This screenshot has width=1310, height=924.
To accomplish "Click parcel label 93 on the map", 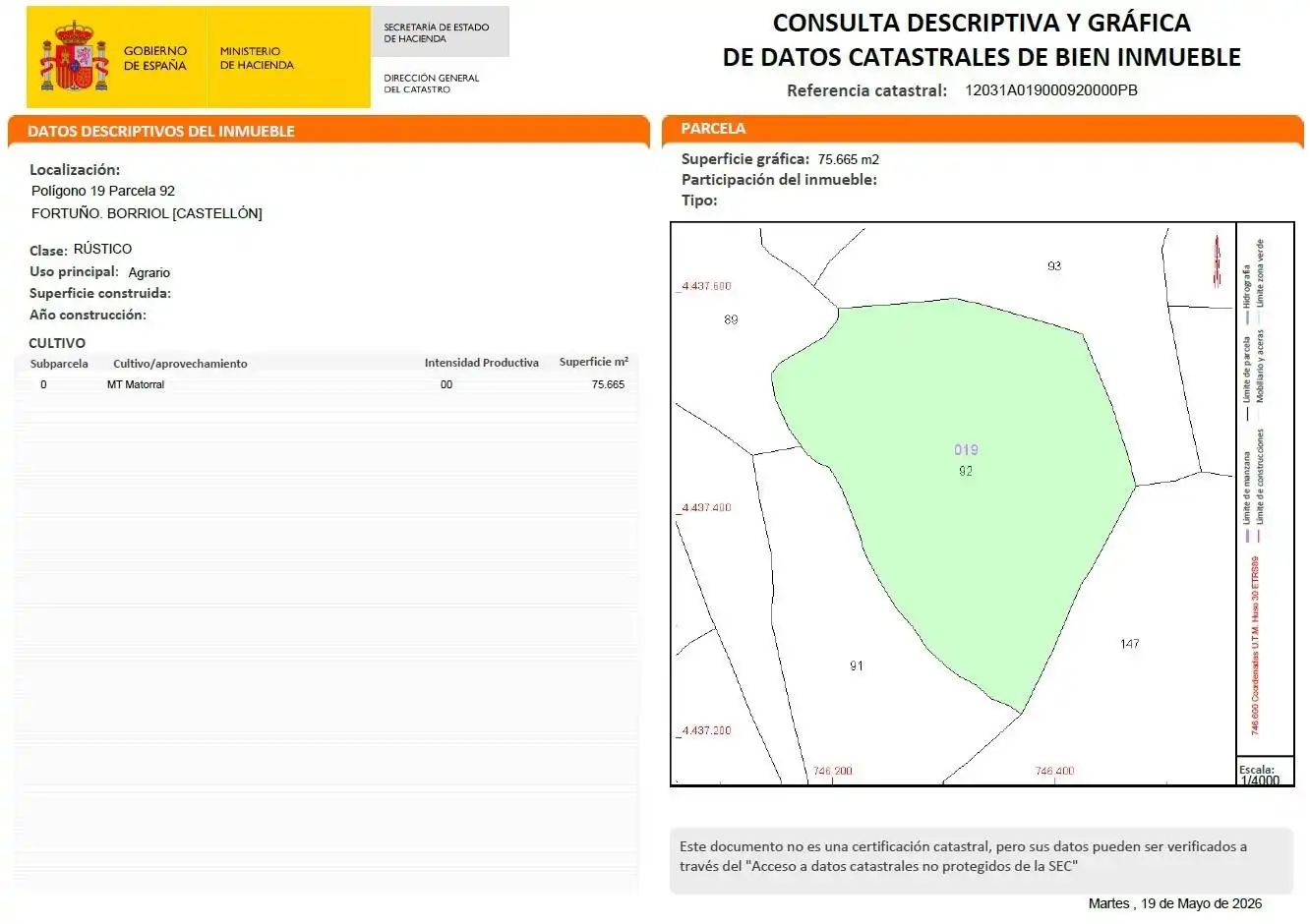I will pyautogui.click(x=1054, y=265).
